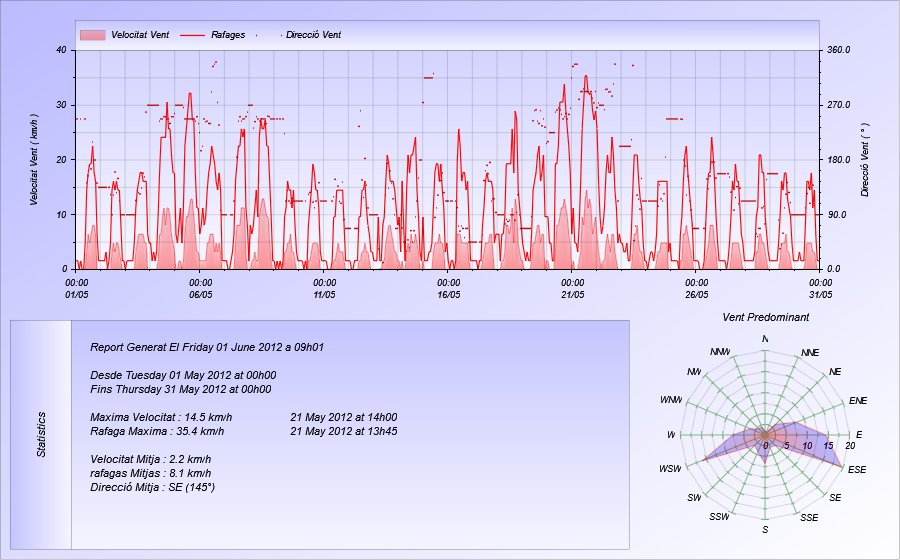Select the NNE label on wind rose
Viewport: 900px width, 560px height.
810,353
